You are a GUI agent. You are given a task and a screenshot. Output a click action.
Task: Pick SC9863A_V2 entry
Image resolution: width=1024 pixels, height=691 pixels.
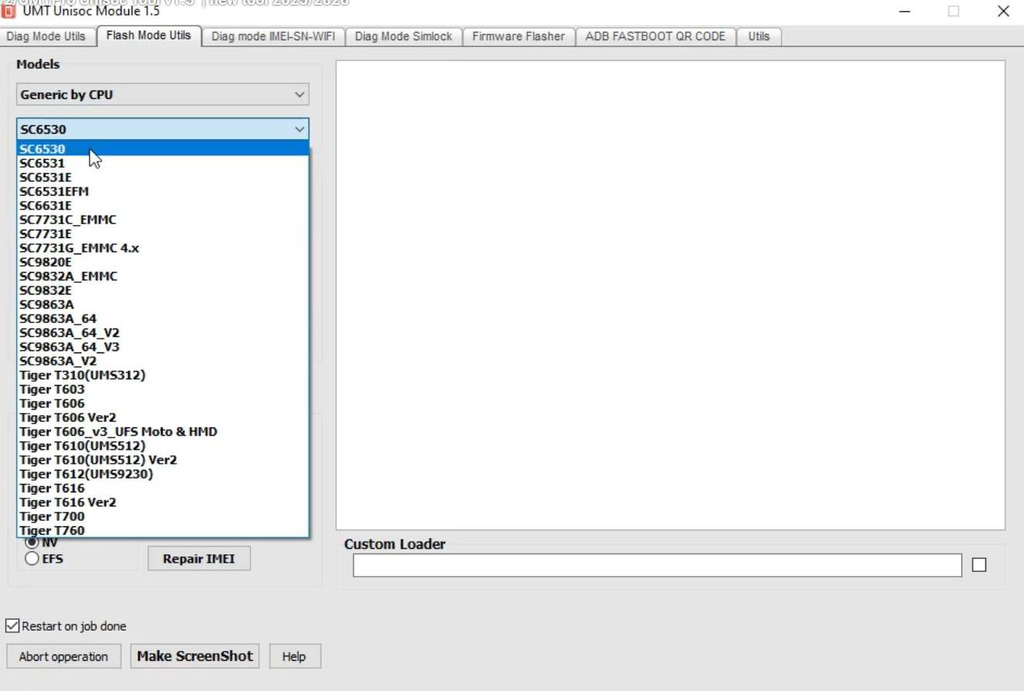tap(163, 361)
